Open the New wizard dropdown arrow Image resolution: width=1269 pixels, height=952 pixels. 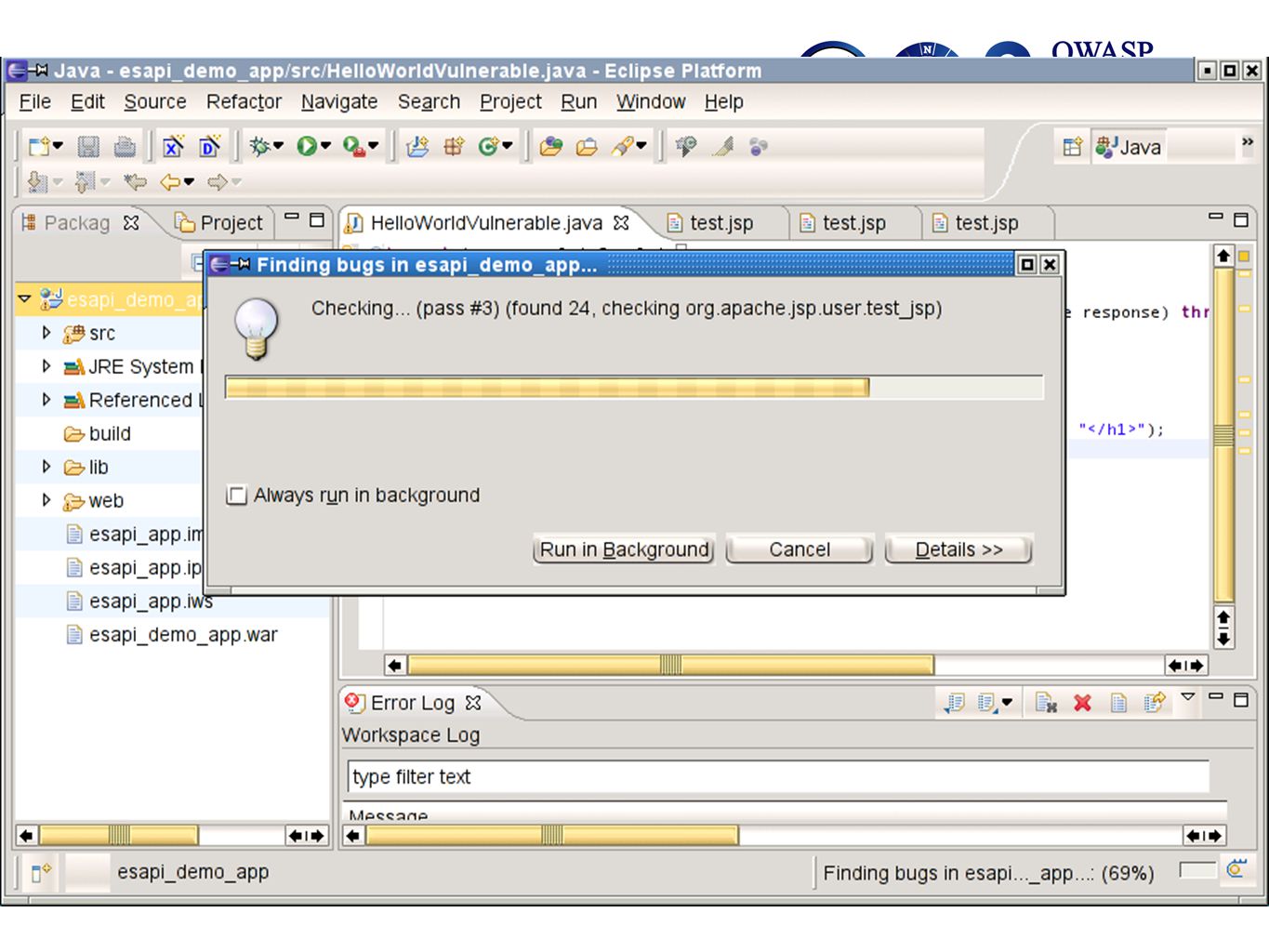[x=58, y=146]
